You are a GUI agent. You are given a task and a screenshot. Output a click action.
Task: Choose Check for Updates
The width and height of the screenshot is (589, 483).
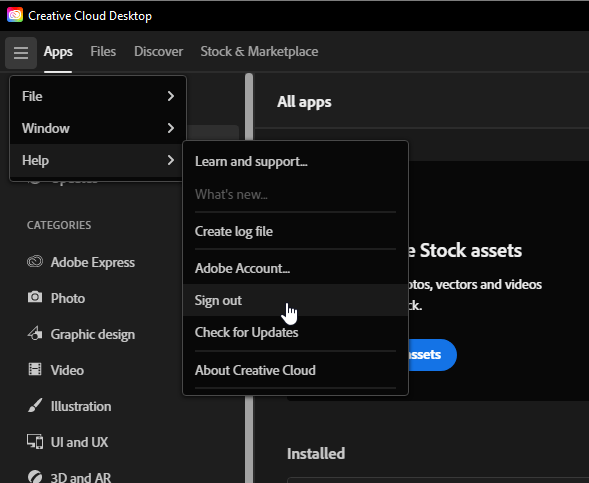[295, 332]
